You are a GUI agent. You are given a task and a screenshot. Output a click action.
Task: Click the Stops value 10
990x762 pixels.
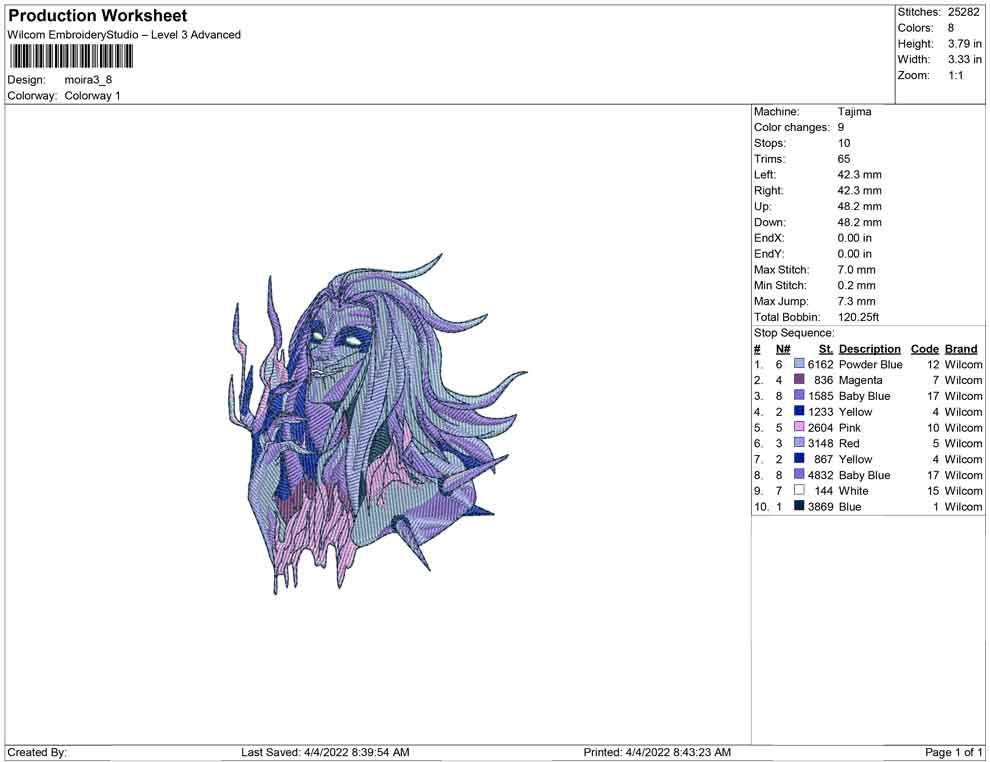(844, 143)
